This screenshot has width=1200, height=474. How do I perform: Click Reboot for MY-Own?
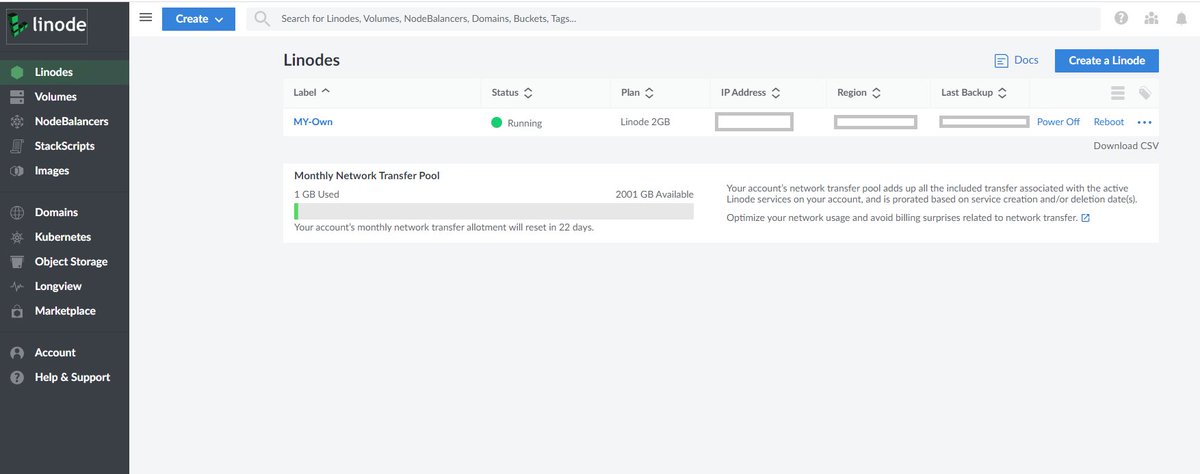pos(1109,122)
